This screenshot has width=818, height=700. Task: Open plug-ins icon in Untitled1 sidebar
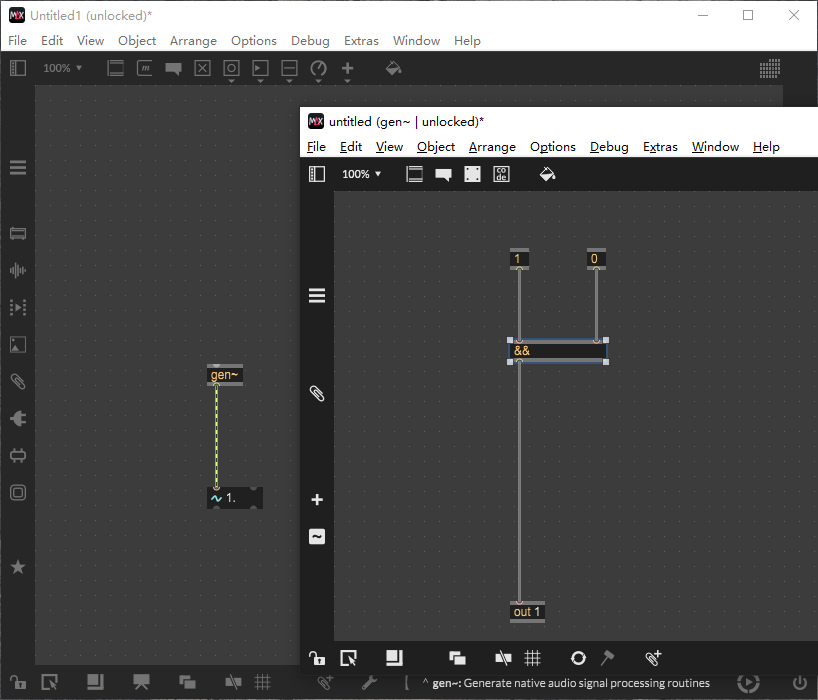pos(18,418)
